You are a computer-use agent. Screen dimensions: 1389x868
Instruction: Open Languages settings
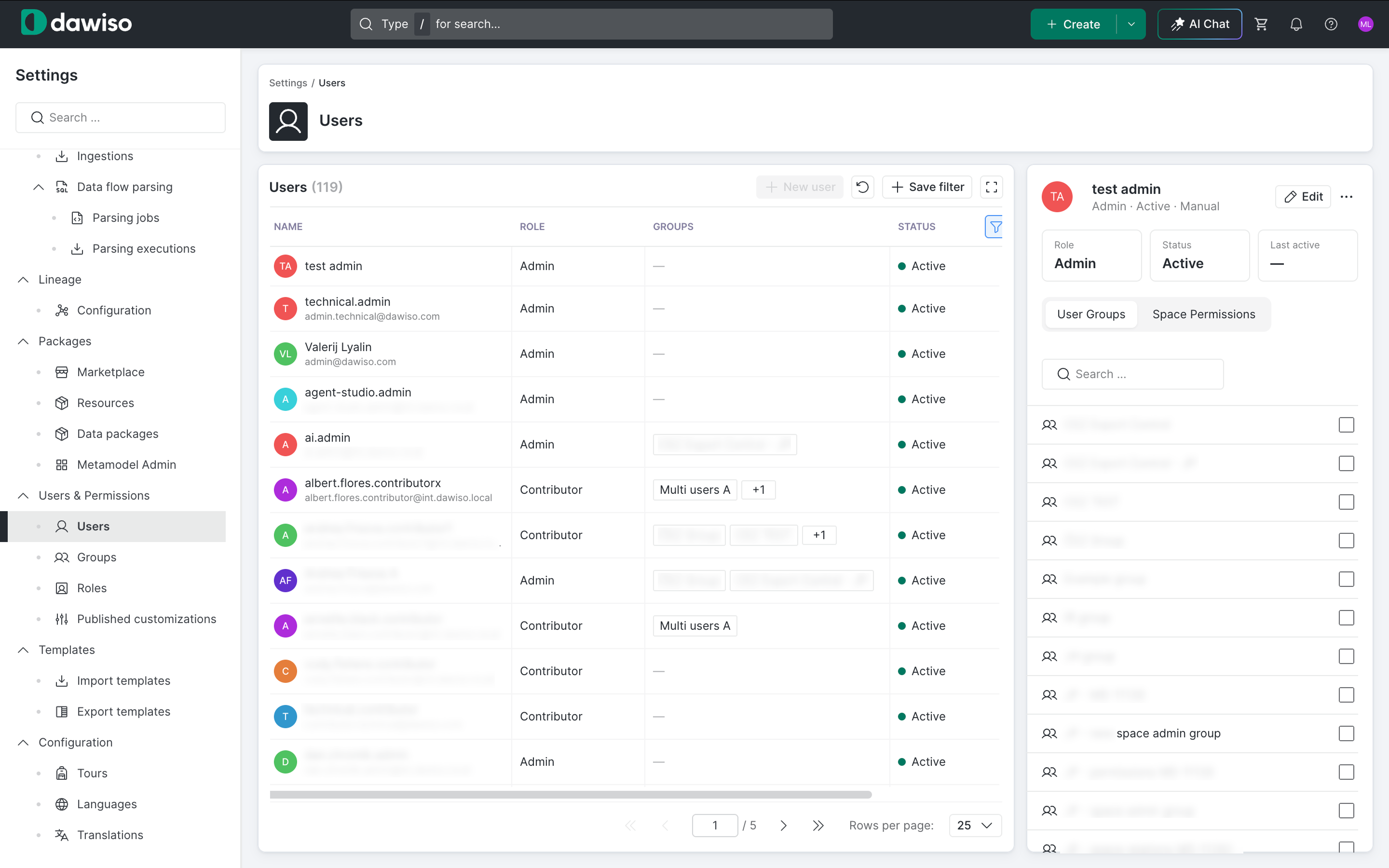(x=107, y=804)
